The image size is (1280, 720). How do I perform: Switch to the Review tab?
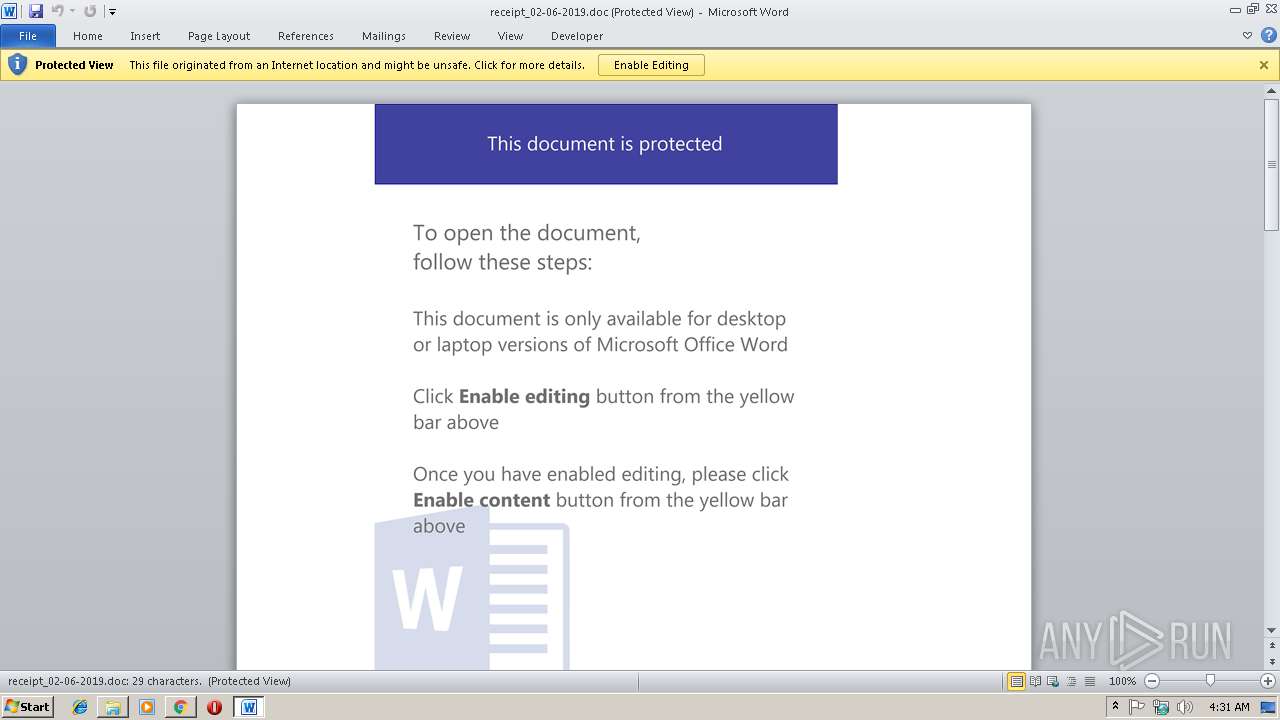[452, 36]
